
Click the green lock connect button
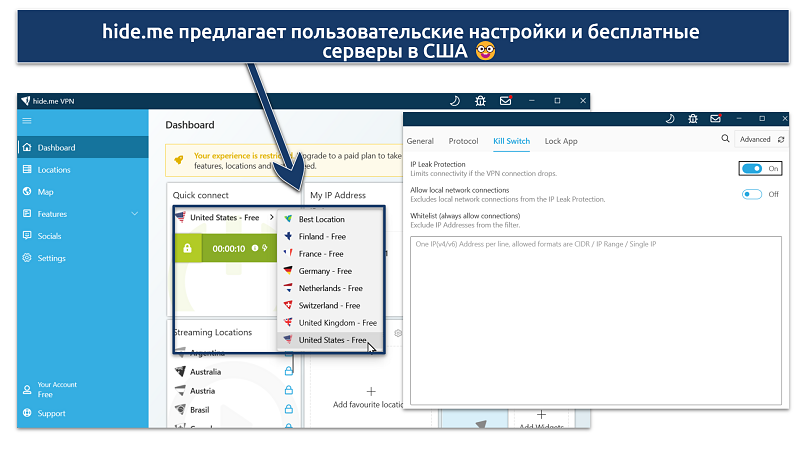point(186,248)
